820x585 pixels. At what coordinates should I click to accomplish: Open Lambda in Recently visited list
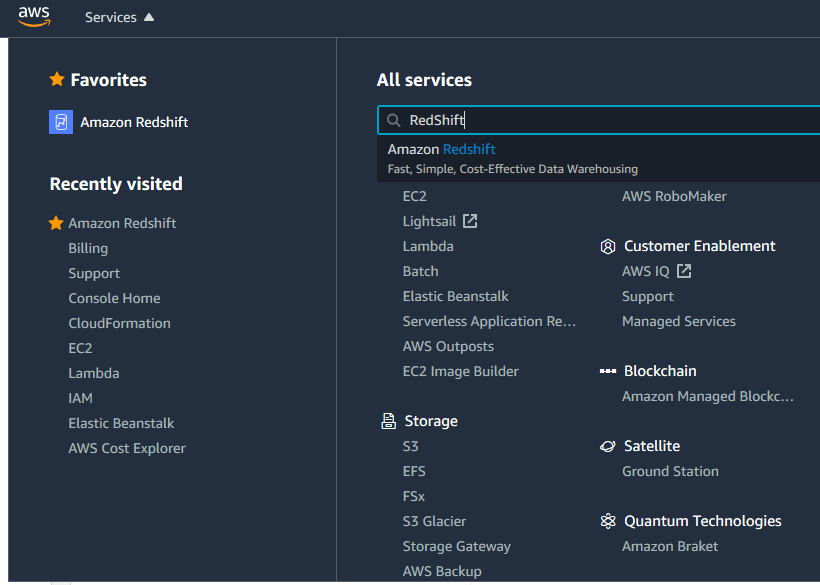tap(94, 373)
